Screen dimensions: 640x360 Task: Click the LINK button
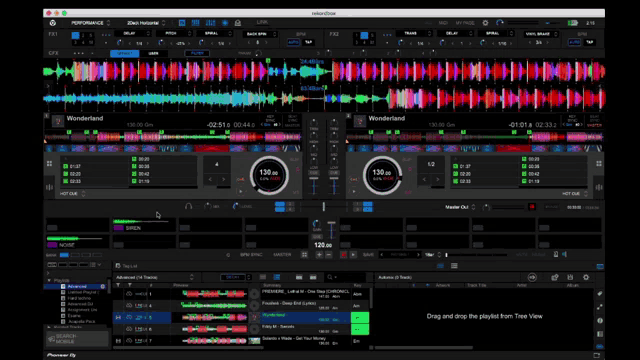click(262, 22)
